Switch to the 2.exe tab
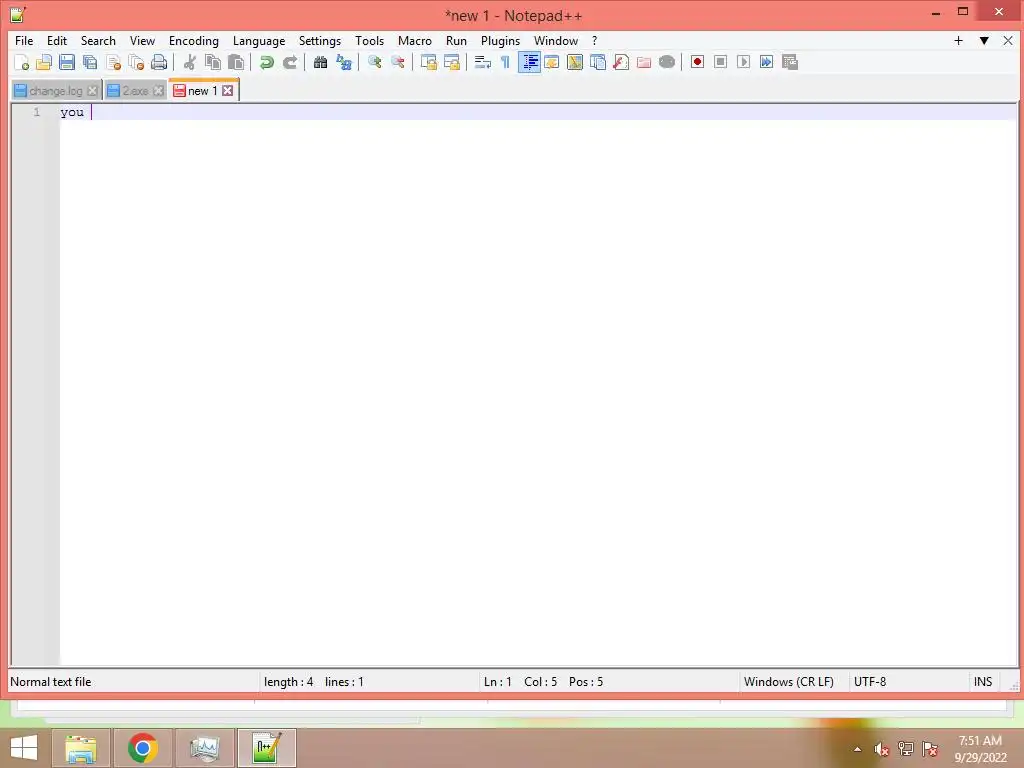The width and height of the screenshot is (1024, 768). coord(135,91)
